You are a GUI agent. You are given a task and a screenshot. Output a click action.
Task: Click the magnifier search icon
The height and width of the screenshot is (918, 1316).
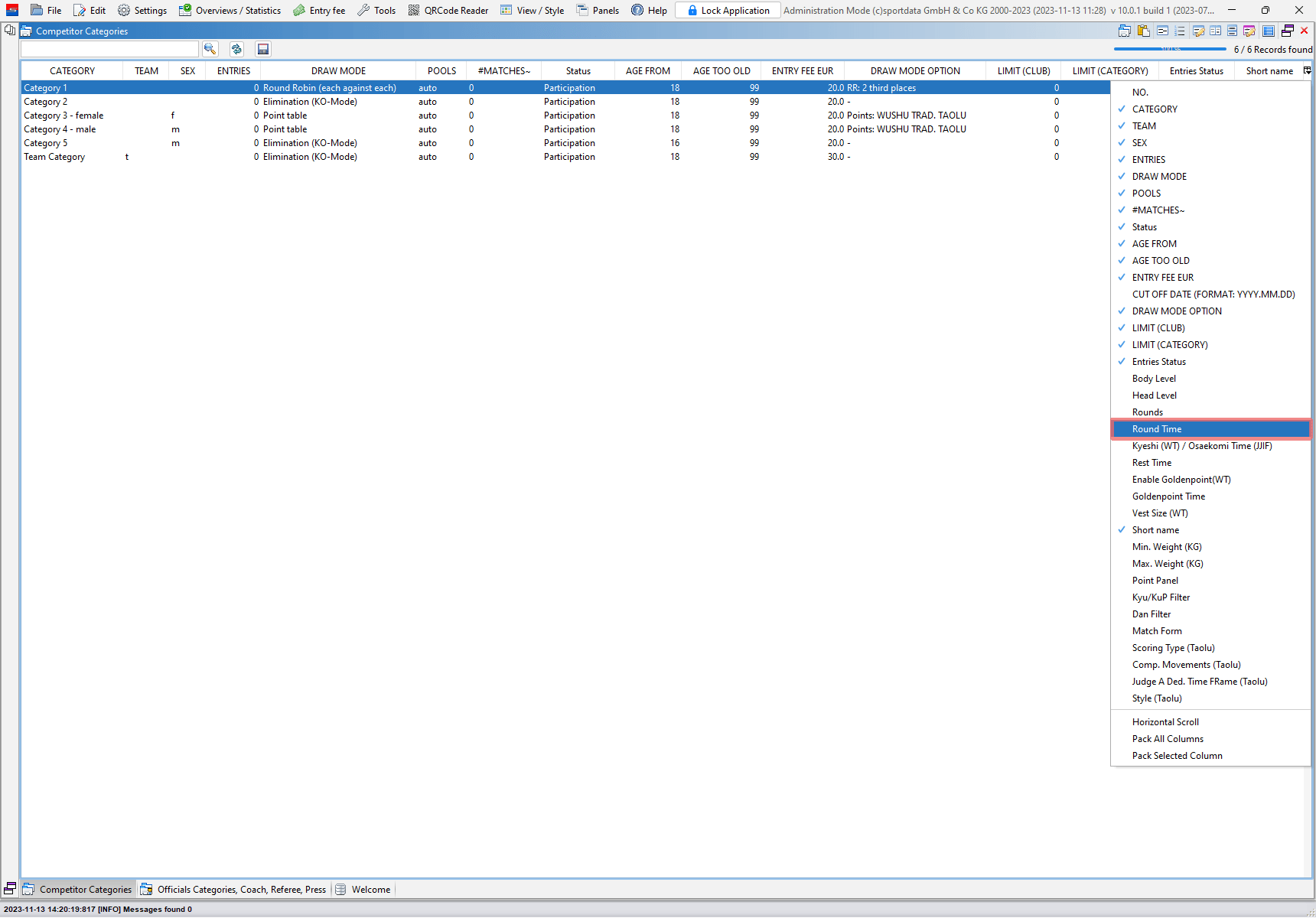pyautogui.click(x=210, y=49)
